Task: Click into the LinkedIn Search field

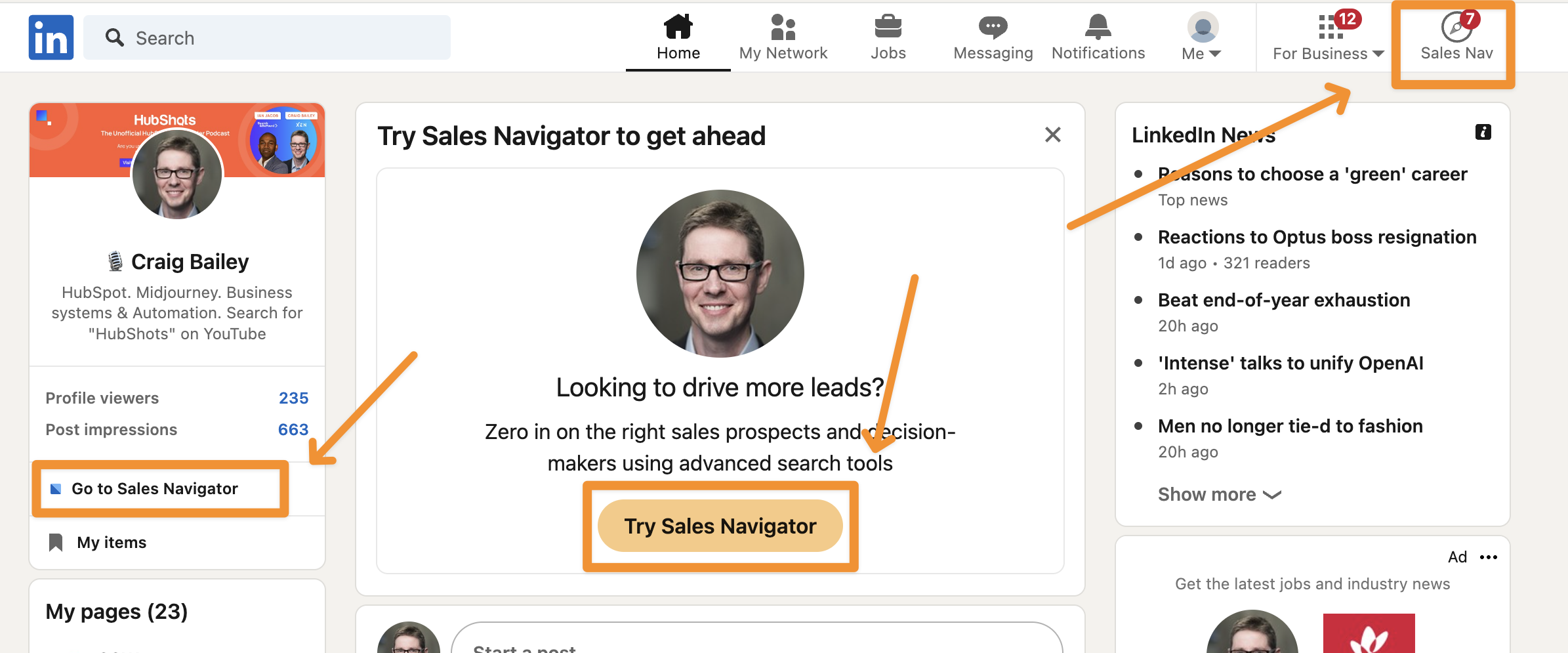Action: [276, 38]
